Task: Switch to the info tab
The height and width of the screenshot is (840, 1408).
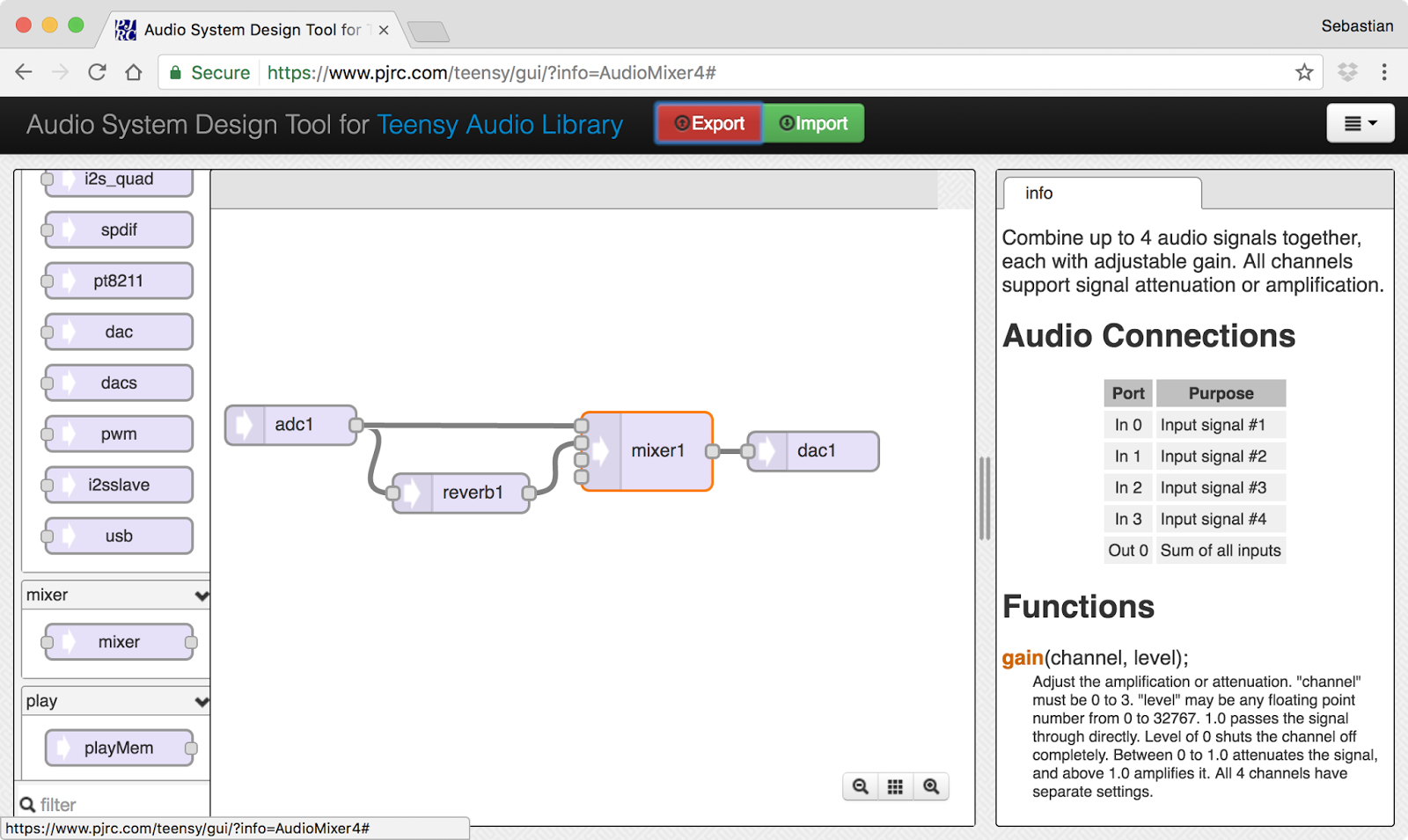Action: pos(1038,194)
